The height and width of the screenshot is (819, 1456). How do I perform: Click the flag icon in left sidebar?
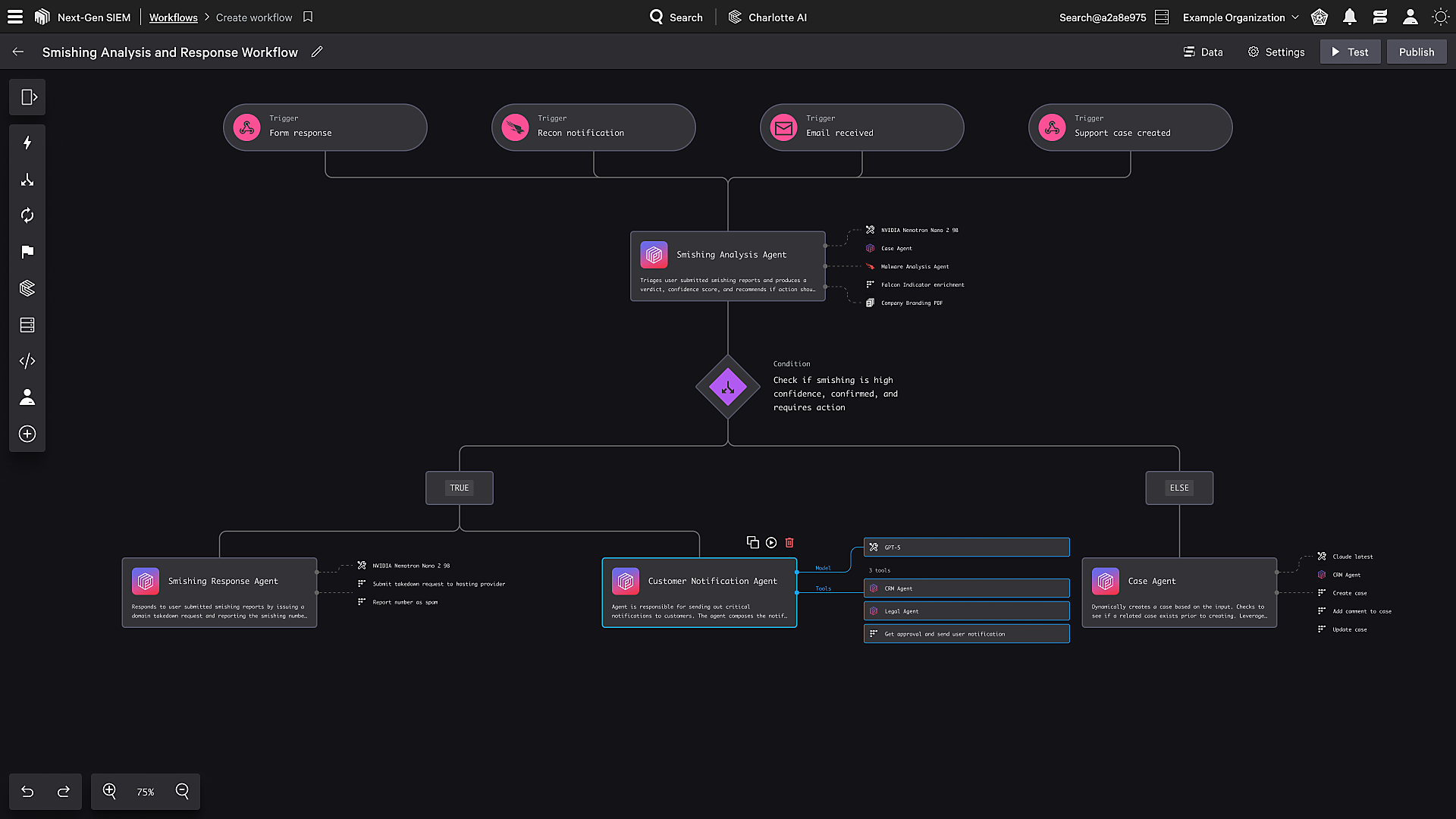pyautogui.click(x=27, y=252)
